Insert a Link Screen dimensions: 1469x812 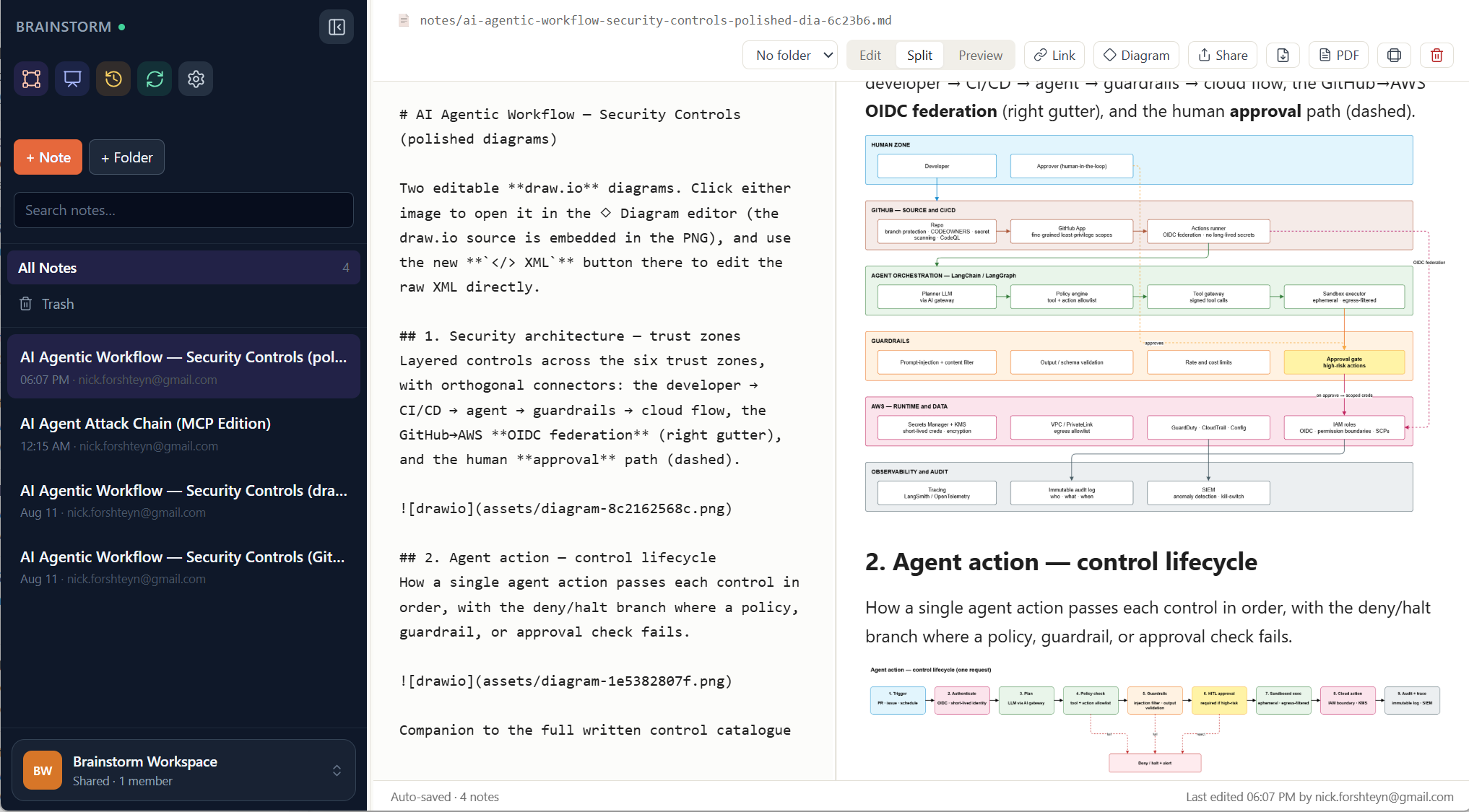pos(1054,56)
